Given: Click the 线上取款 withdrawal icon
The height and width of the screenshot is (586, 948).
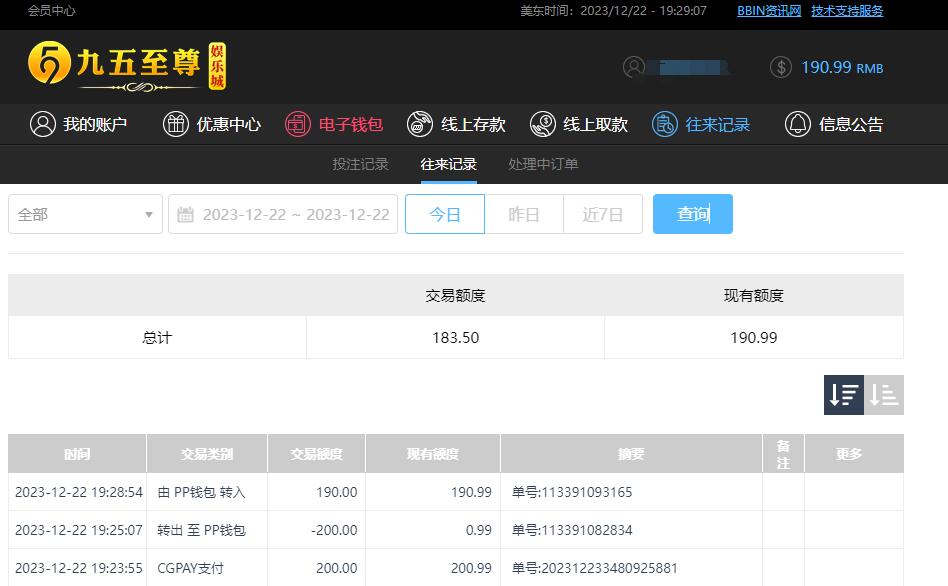Looking at the screenshot, I should [x=542, y=124].
